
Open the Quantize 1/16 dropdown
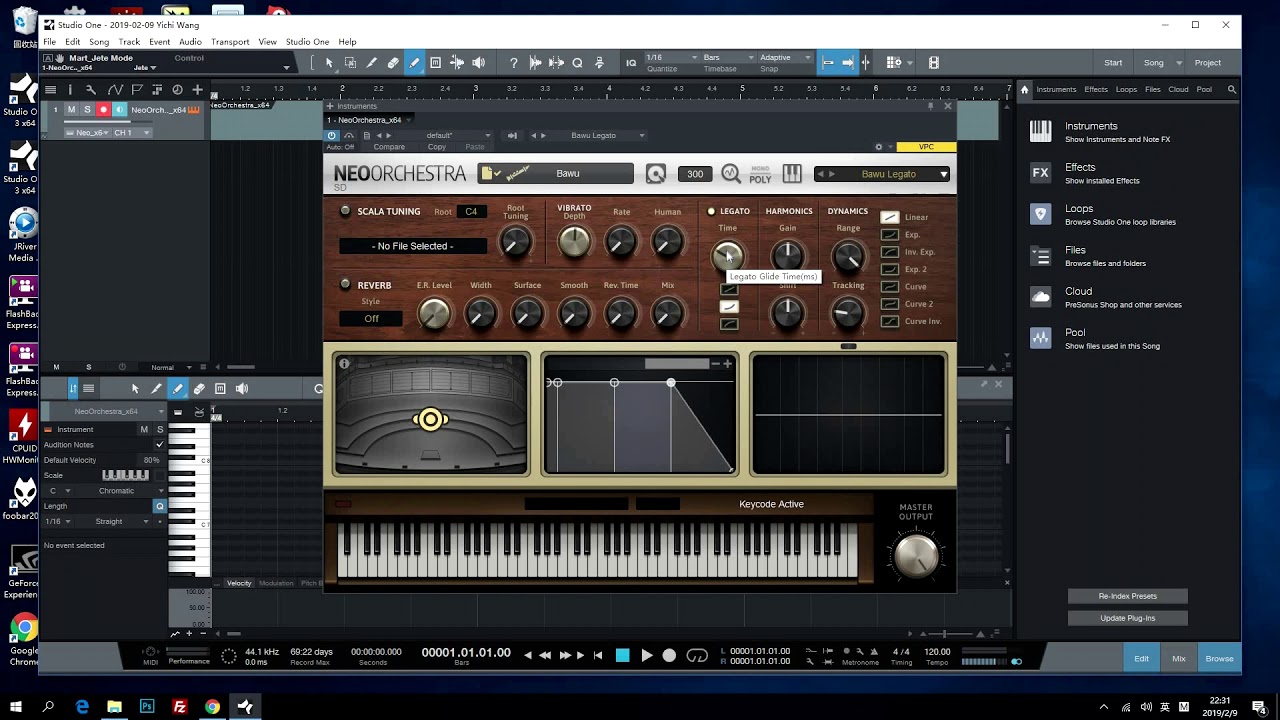(x=670, y=57)
